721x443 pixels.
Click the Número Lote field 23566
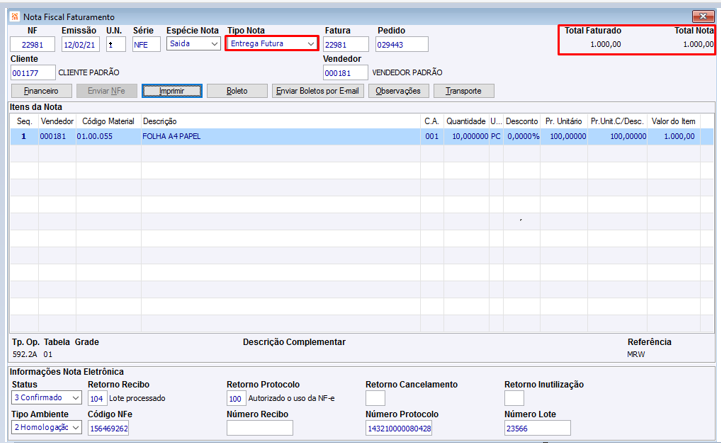538,428
